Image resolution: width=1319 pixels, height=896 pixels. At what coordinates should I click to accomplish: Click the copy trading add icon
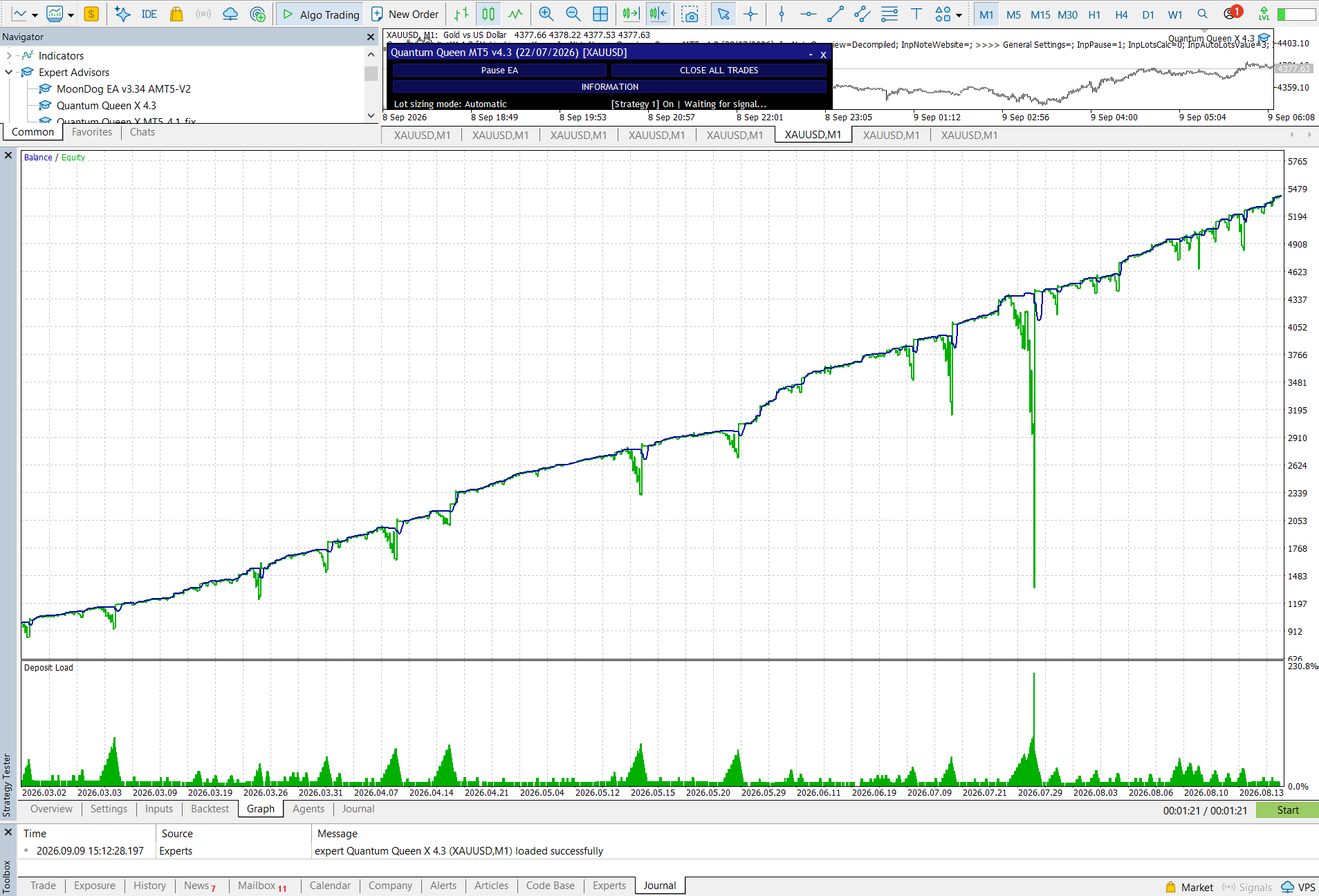[x=258, y=14]
